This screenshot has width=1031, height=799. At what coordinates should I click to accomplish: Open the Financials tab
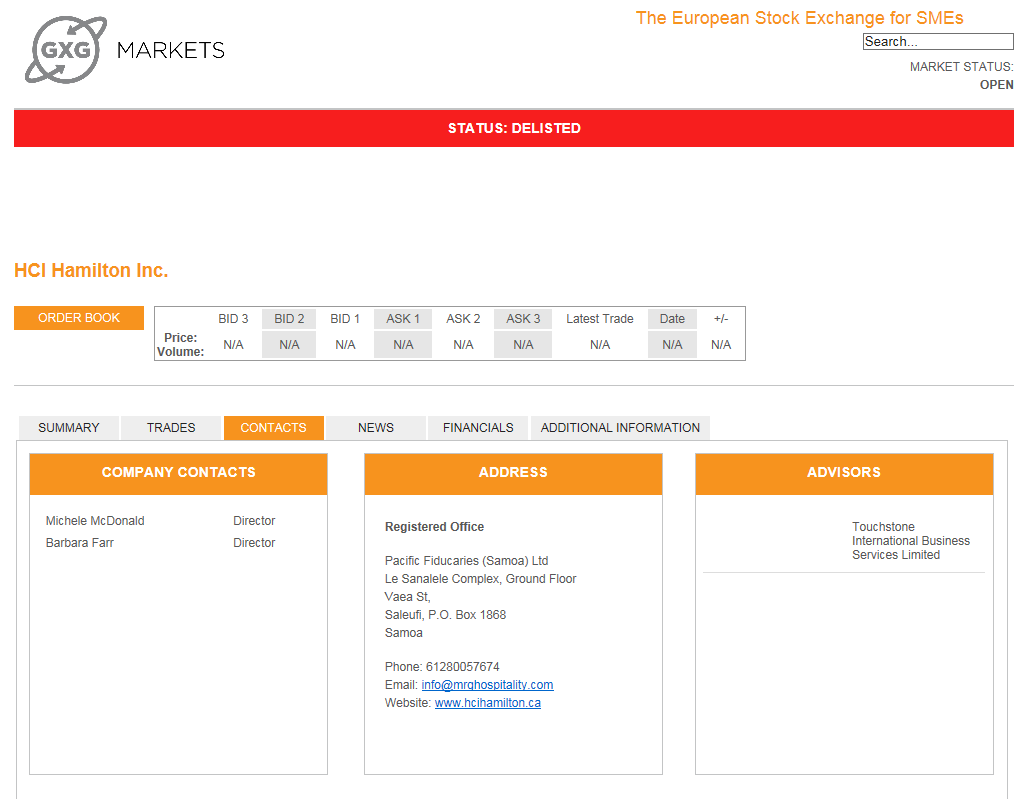[x=478, y=427]
